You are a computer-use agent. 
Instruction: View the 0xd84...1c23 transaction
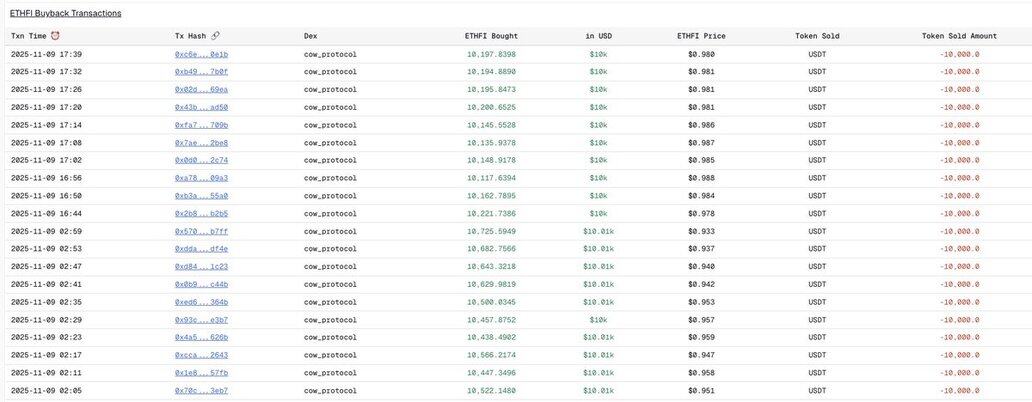point(201,266)
